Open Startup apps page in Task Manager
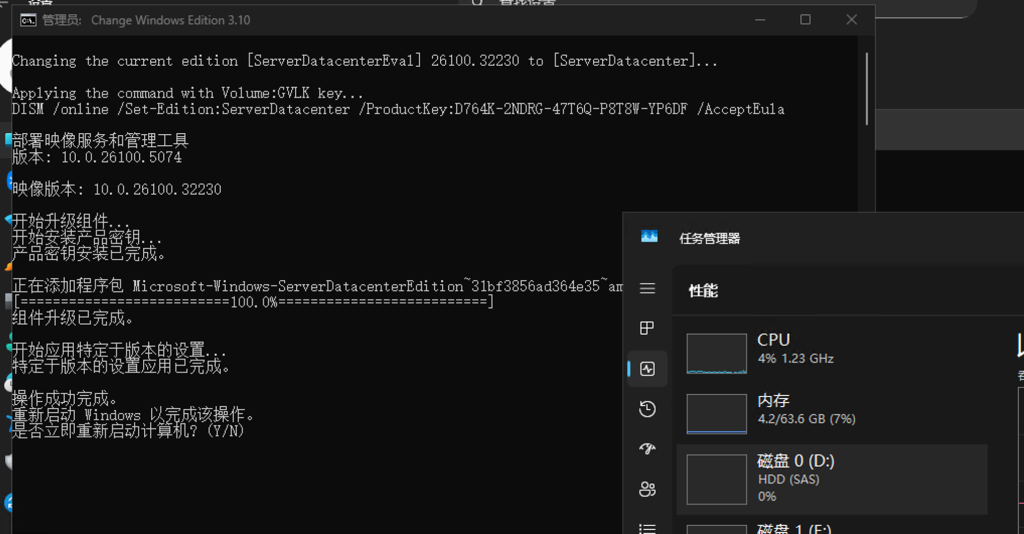The width and height of the screenshot is (1024, 534). click(647, 449)
